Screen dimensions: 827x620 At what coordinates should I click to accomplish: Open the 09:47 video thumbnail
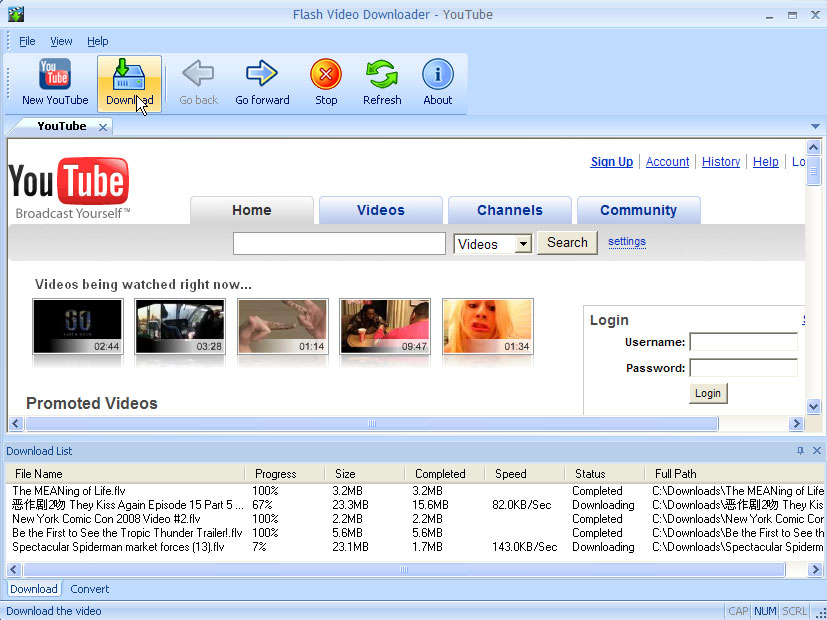tap(385, 326)
